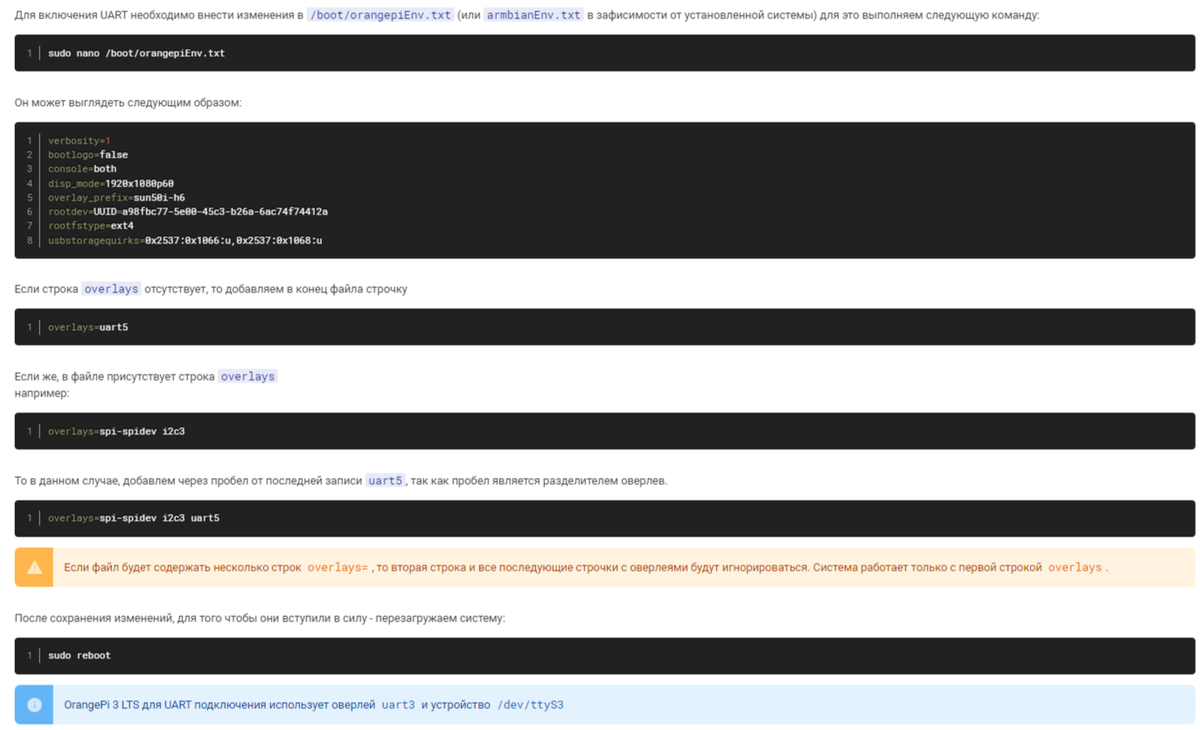Click inline overlays in 'Если строка' sentence
The image size is (1200, 730).
pos(111,289)
